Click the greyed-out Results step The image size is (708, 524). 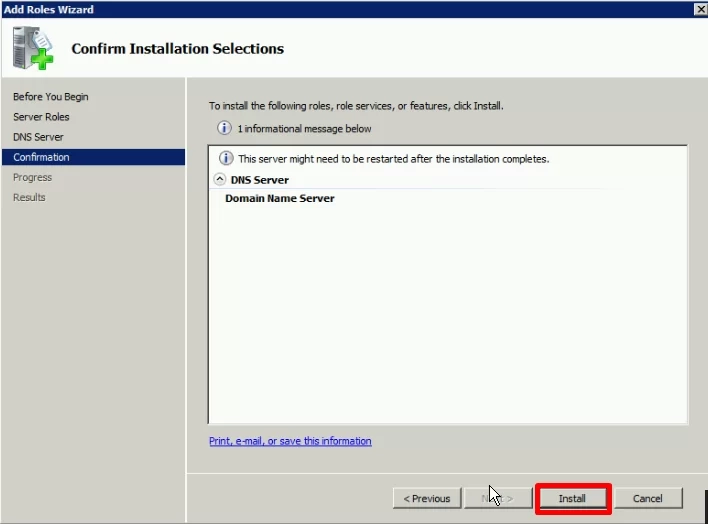tap(29, 197)
